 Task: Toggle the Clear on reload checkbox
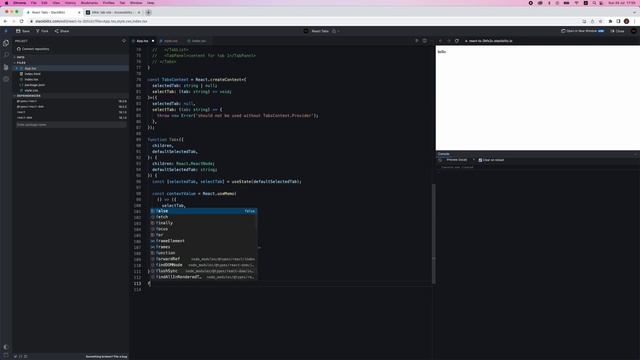480,160
